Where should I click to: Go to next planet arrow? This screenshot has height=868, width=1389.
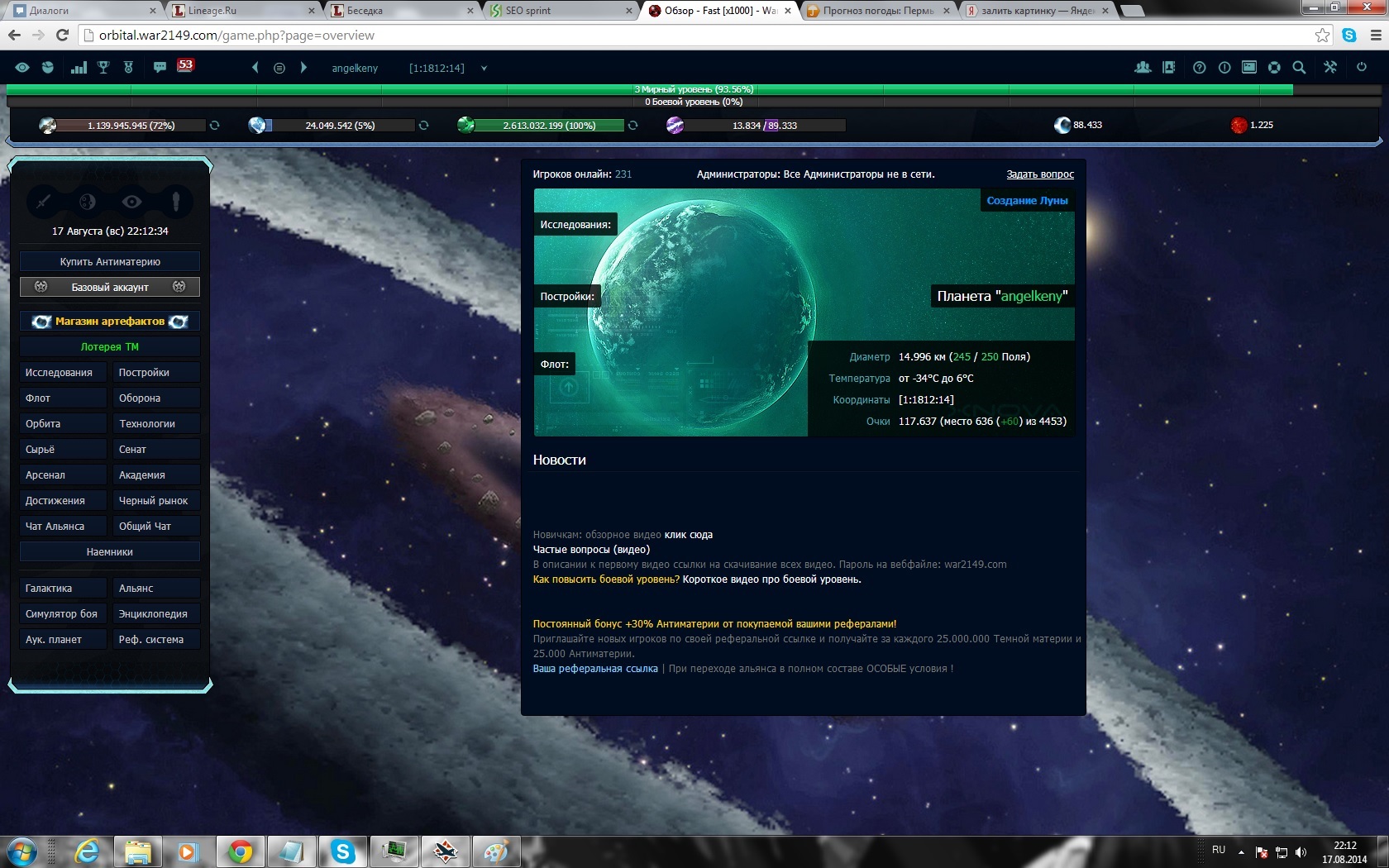(303, 68)
